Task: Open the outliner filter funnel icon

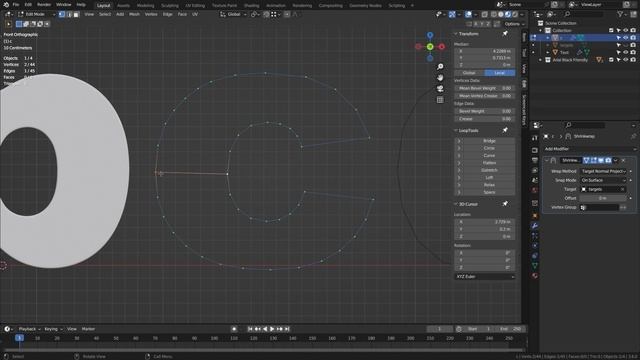Action: (x=620, y=14)
